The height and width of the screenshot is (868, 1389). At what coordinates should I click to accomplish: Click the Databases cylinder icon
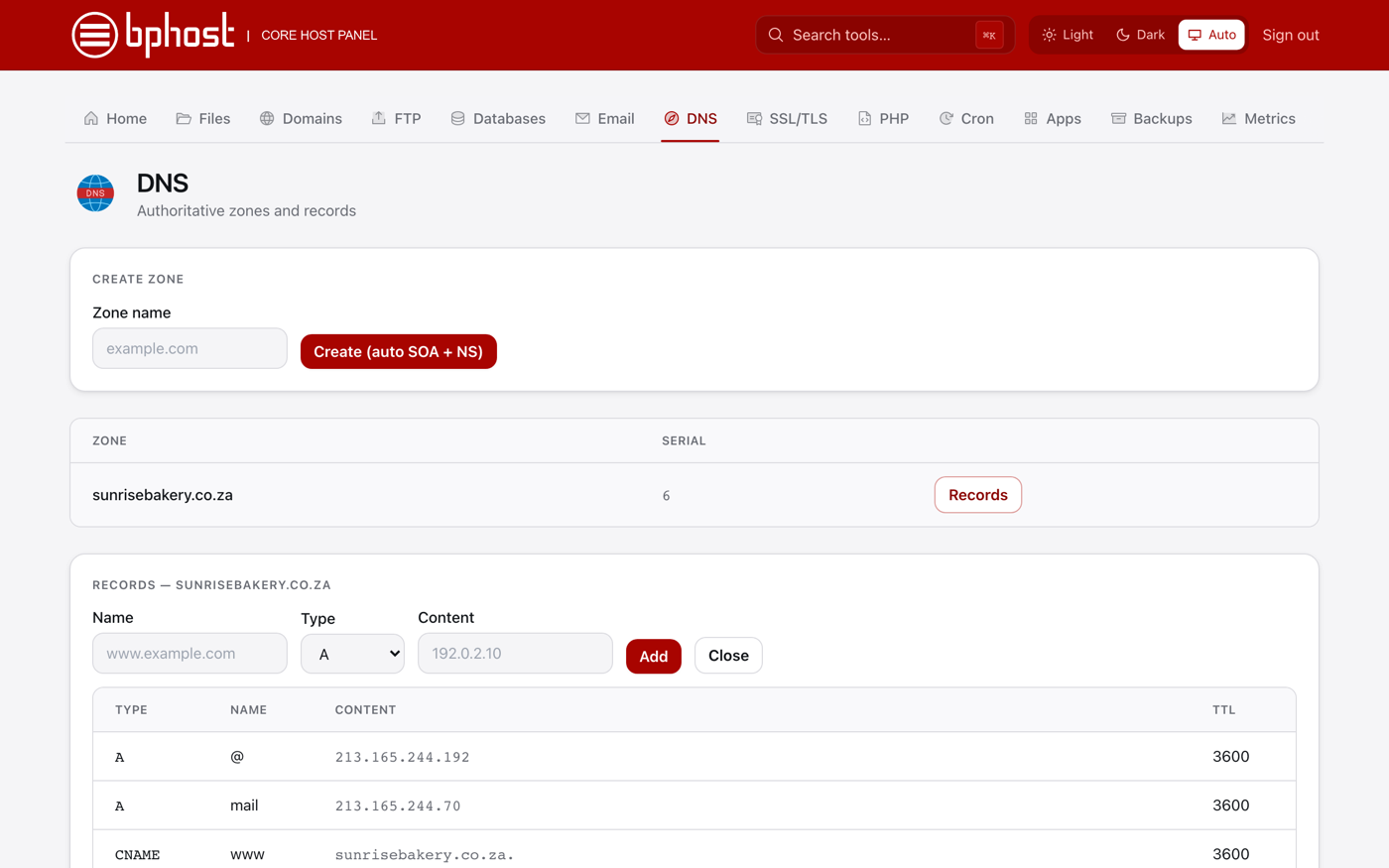[457, 118]
